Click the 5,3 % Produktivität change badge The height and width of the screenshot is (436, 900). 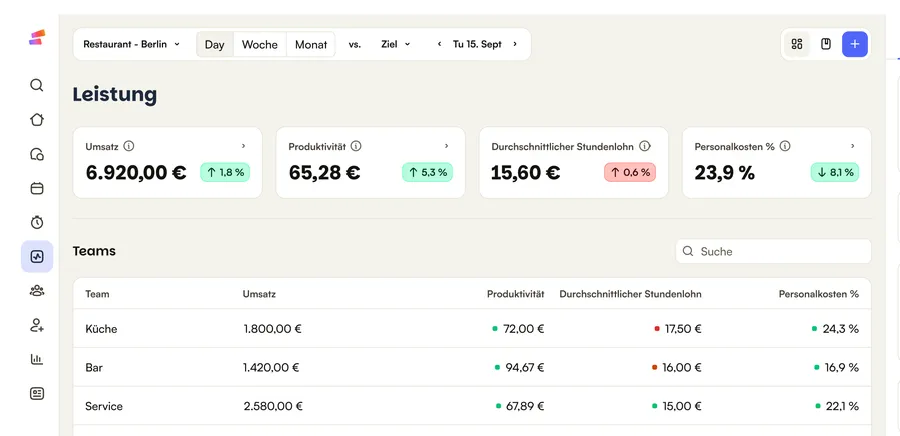coord(427,172)
